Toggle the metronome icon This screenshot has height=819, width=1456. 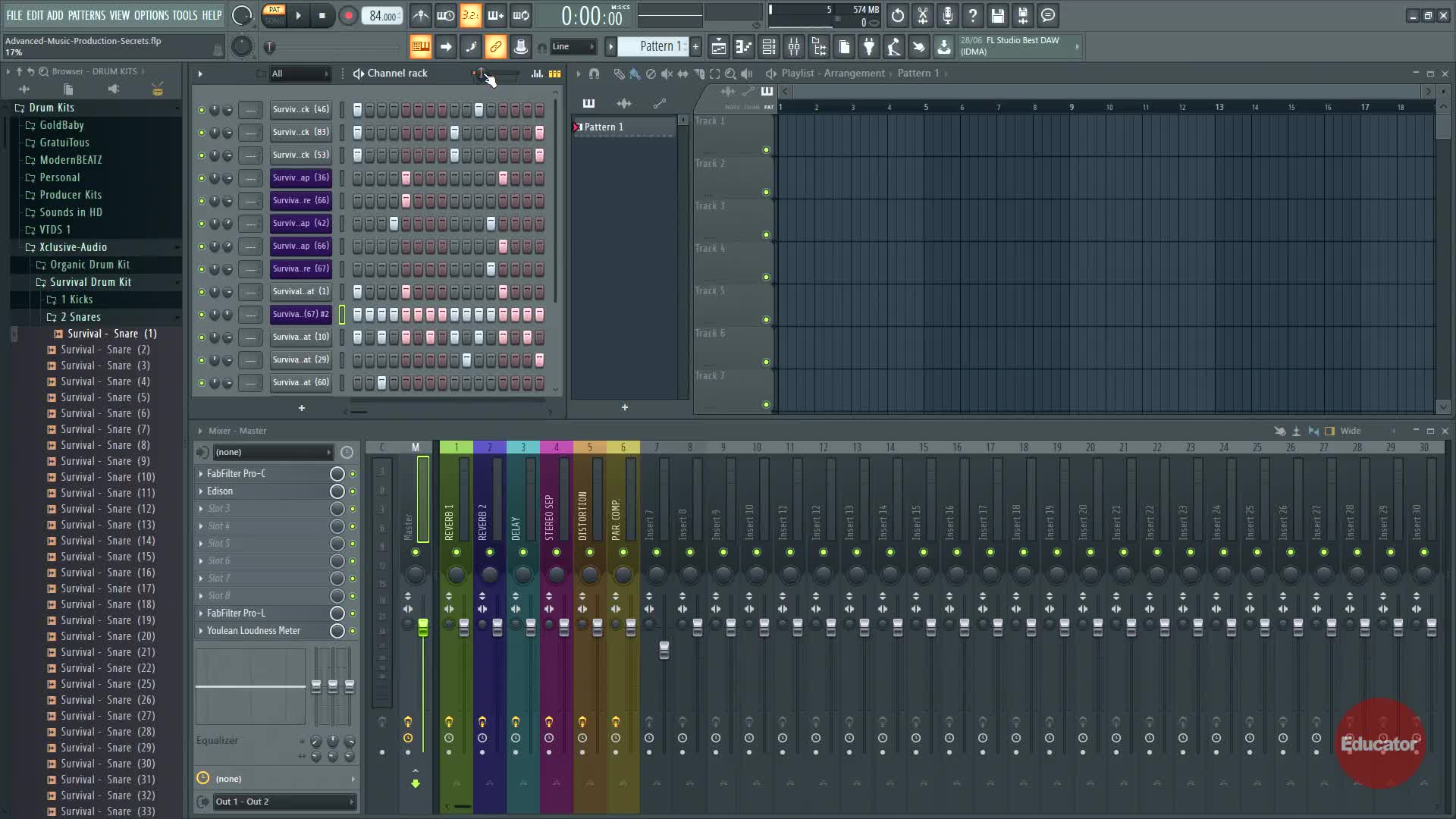(x=421, y=16)
